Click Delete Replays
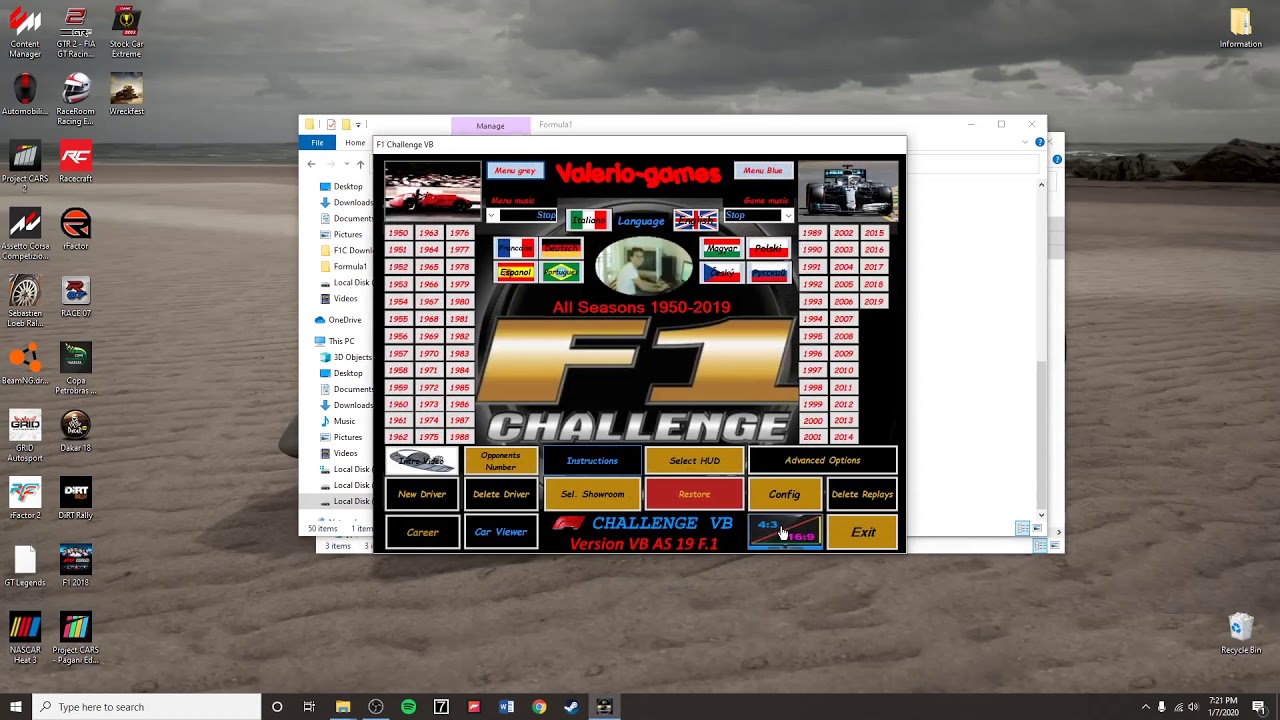The image size is (1280, 720). coord(862,494)
